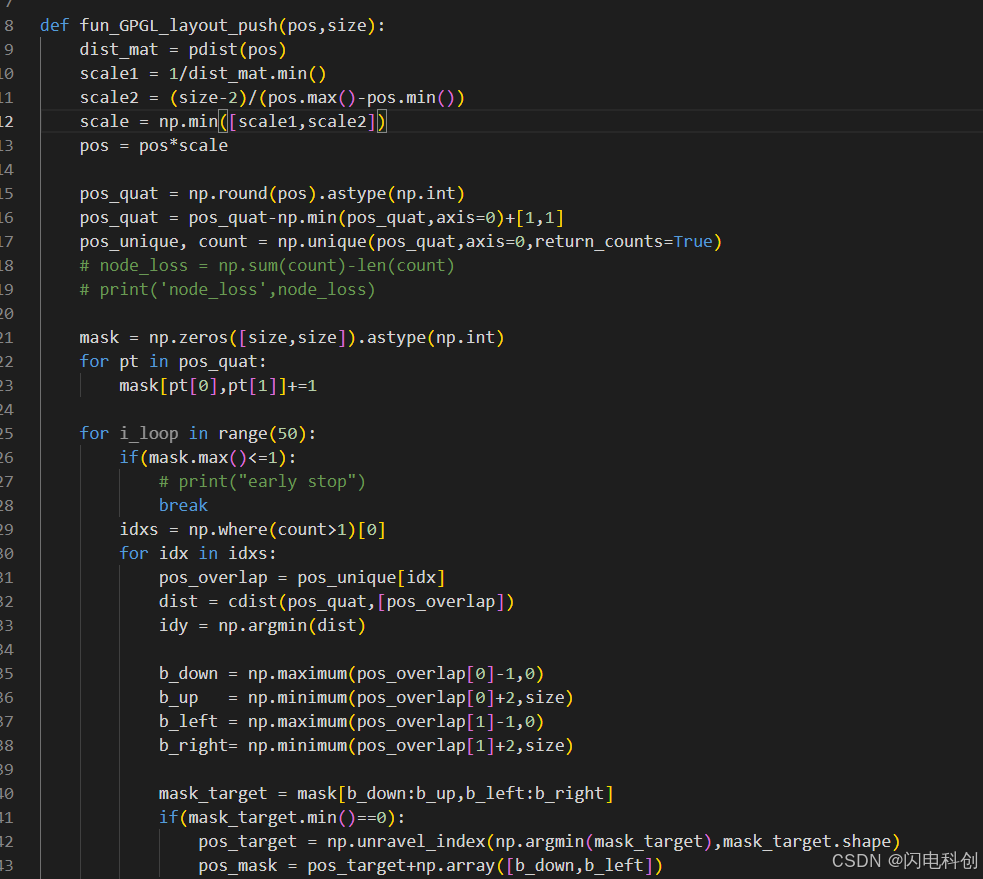
Task: Click the commented print('node_loss') line
Action: [x=227, y=290]
